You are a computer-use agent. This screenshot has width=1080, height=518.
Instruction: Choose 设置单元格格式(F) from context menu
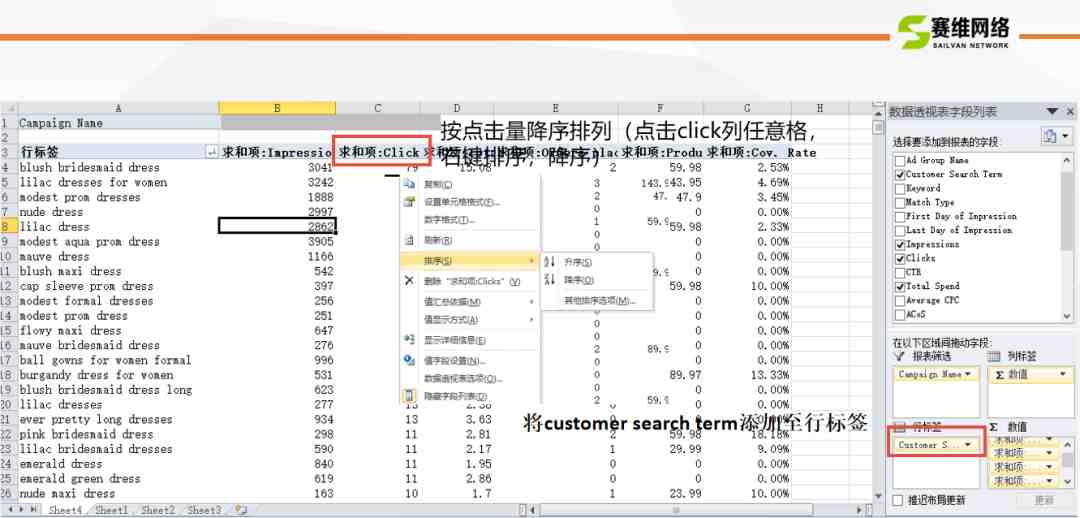(x=462, y=202)
